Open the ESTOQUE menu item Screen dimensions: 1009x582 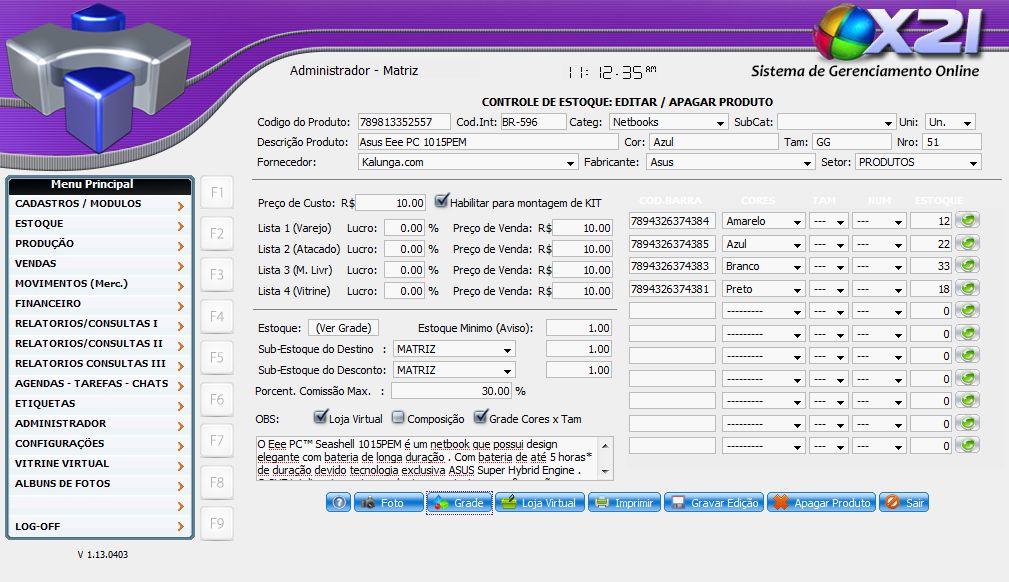[98, 224]
